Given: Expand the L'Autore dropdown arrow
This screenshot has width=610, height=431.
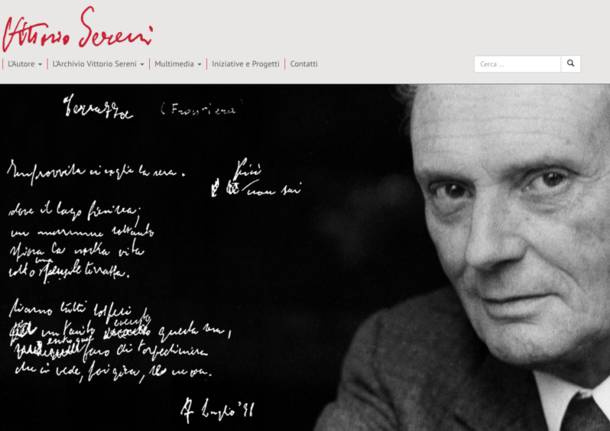Looking at the screenshot, I should coord(40,65).
